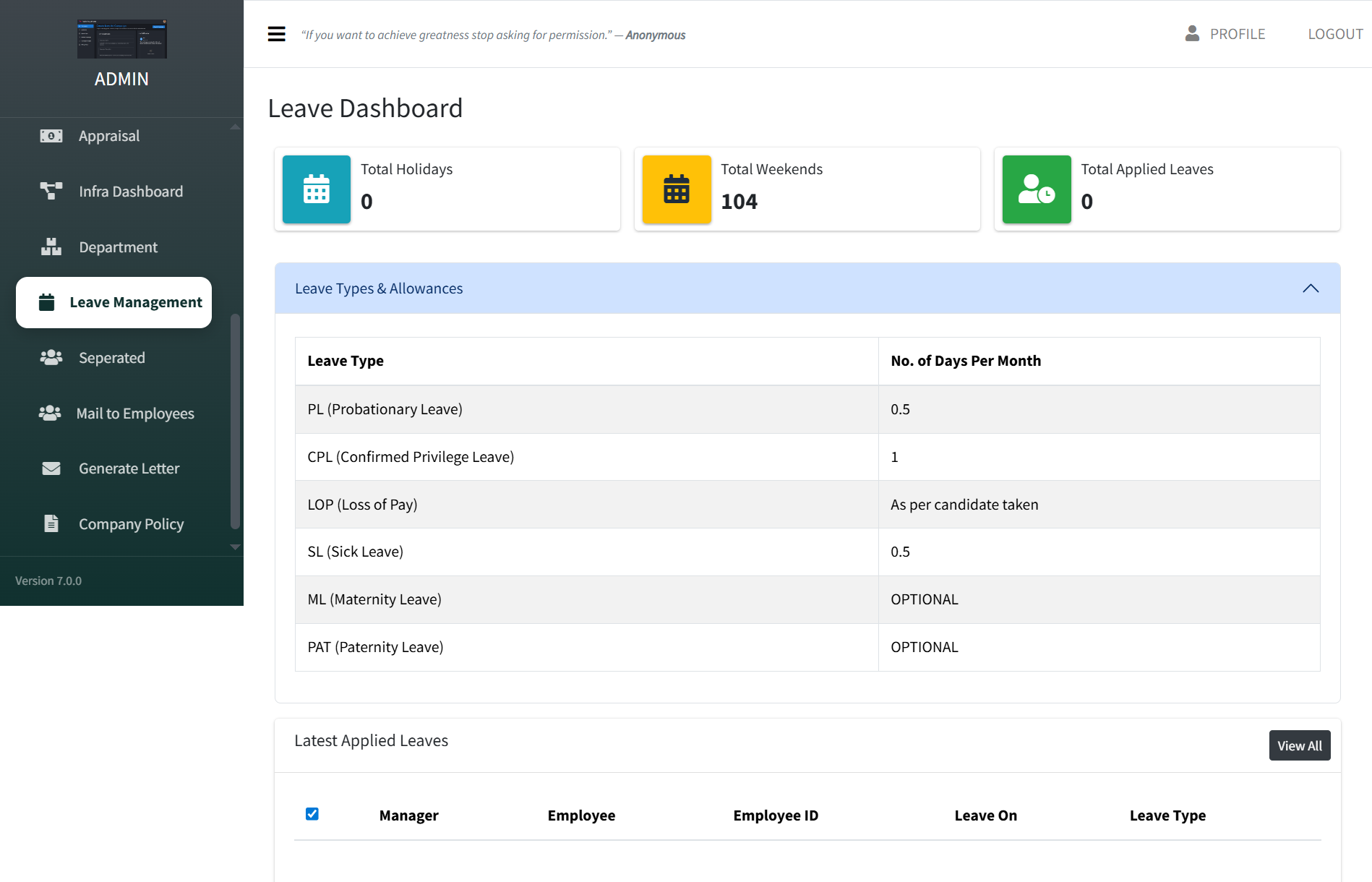1372x882 pixels.
Task: Click the Company Policy document icon
Action: (51, 524)
